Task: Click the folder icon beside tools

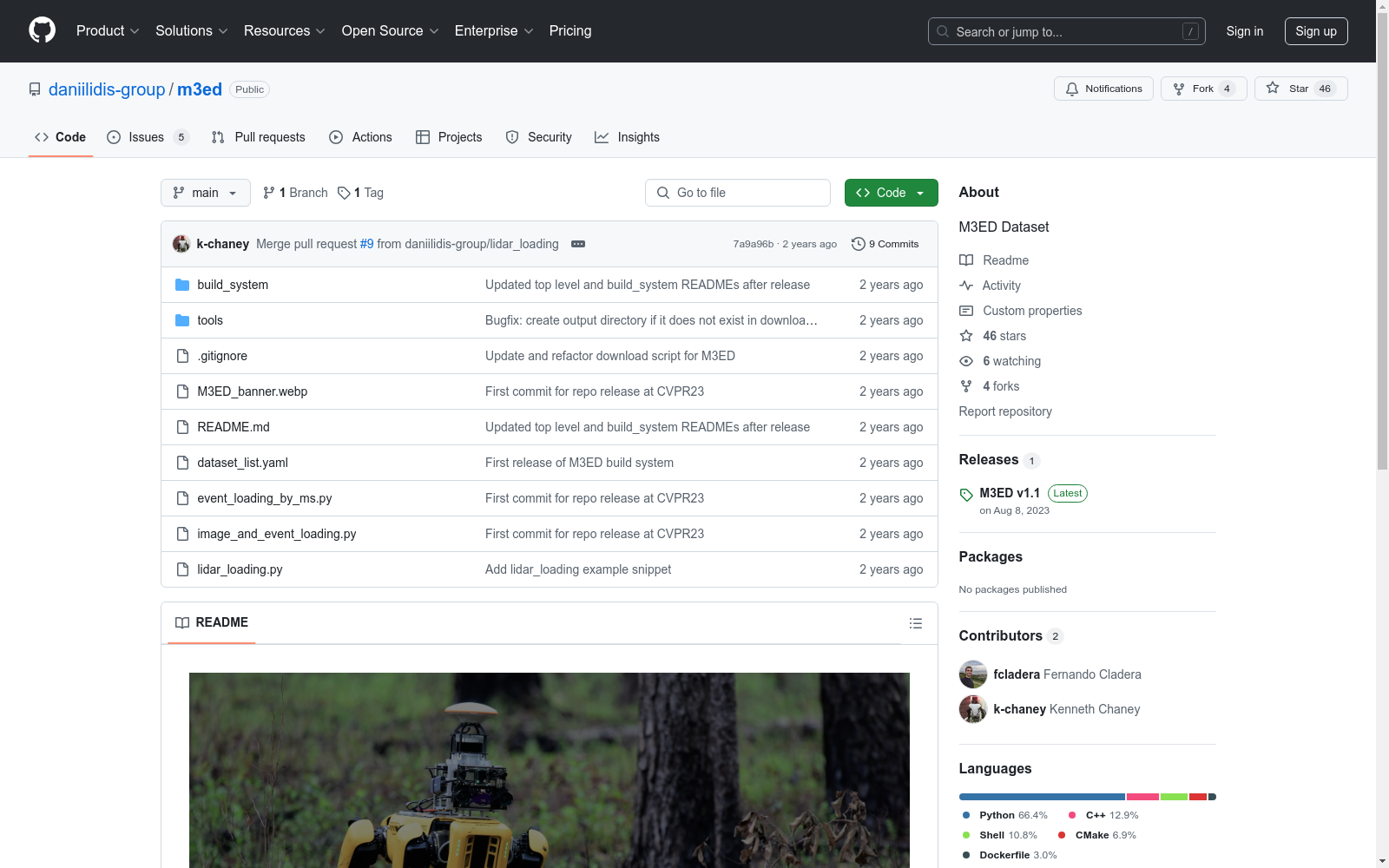Action: click(x=182, y=320)
